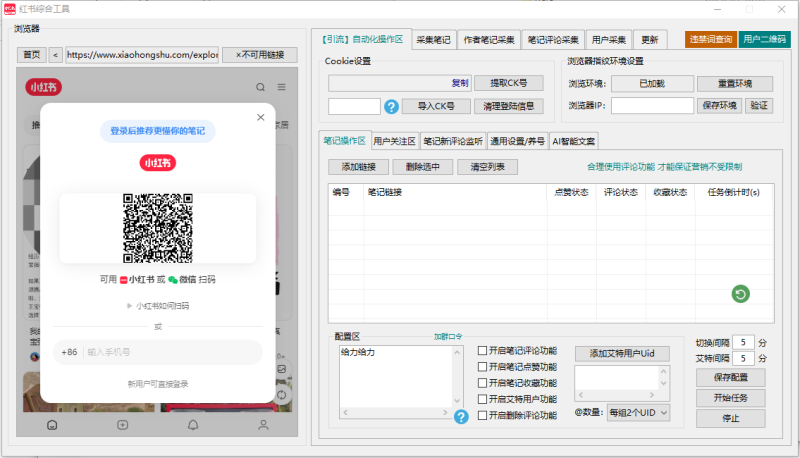The image size is (800, 458).
Task: Focus the browser URL address field
Action: [142, 55]
